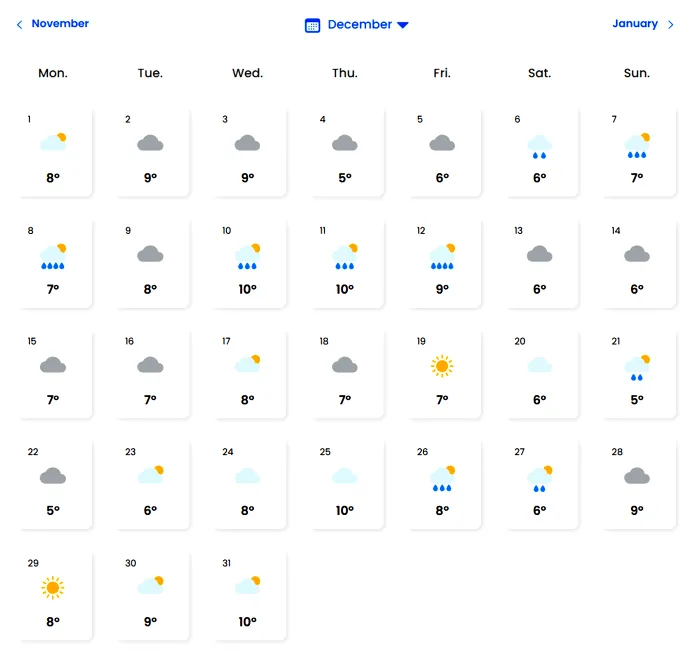This screenshot has width=700, height=652.
Task: Click the heavy rain icon on December 8
Action: (x=54, y=256)
